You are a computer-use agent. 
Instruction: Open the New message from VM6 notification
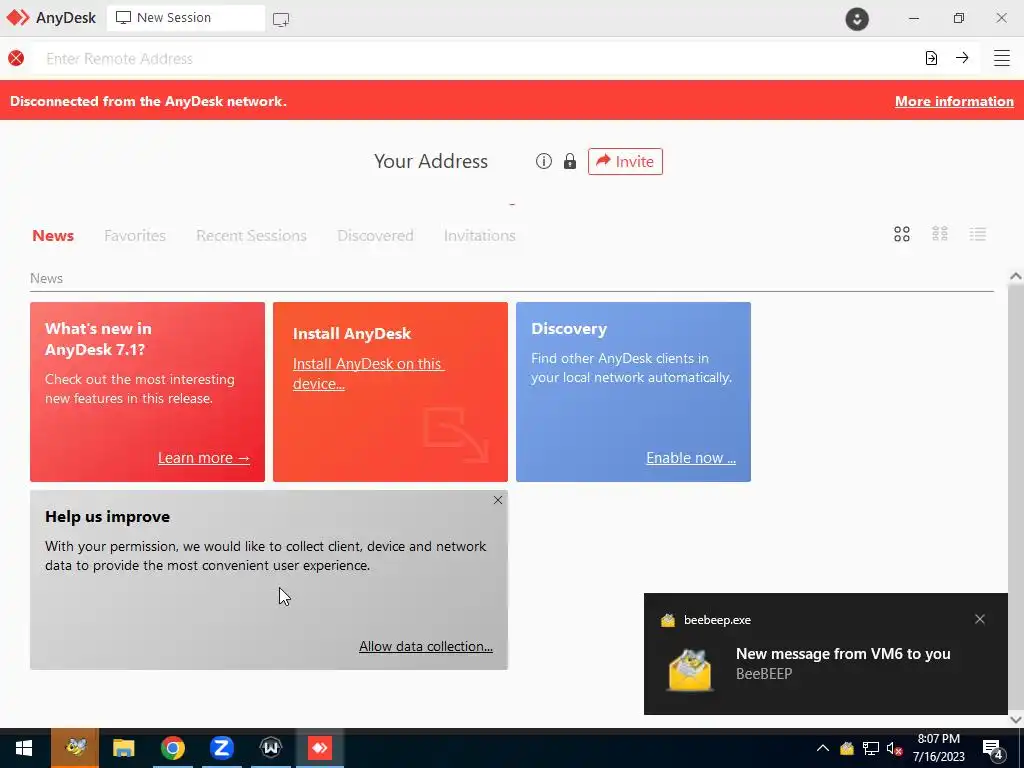pos(825,654)
